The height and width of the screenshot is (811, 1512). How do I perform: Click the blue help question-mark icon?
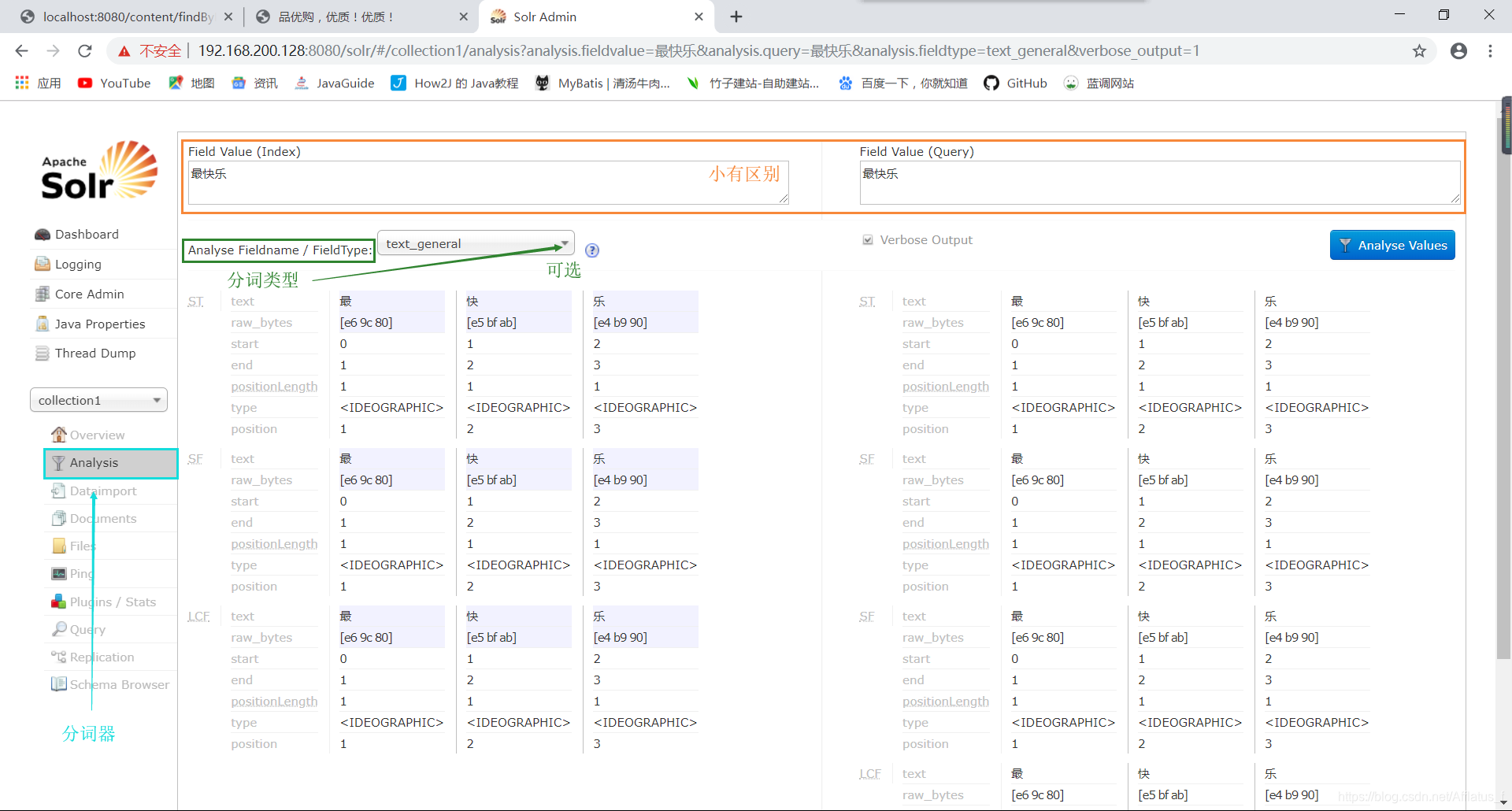click(x=592, y=250)
